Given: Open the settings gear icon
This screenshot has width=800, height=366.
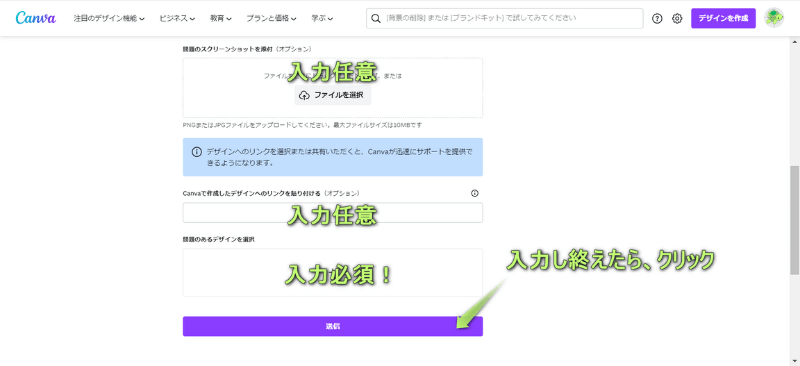Looking at the screenshot, I should pyautogui.click(x=677, y=18).
